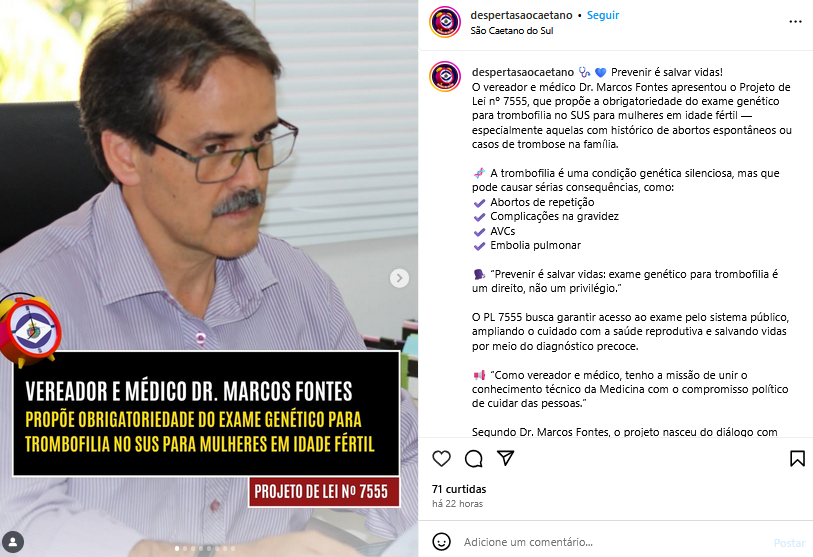Open caption author's profile avatar

pos(445,76)
